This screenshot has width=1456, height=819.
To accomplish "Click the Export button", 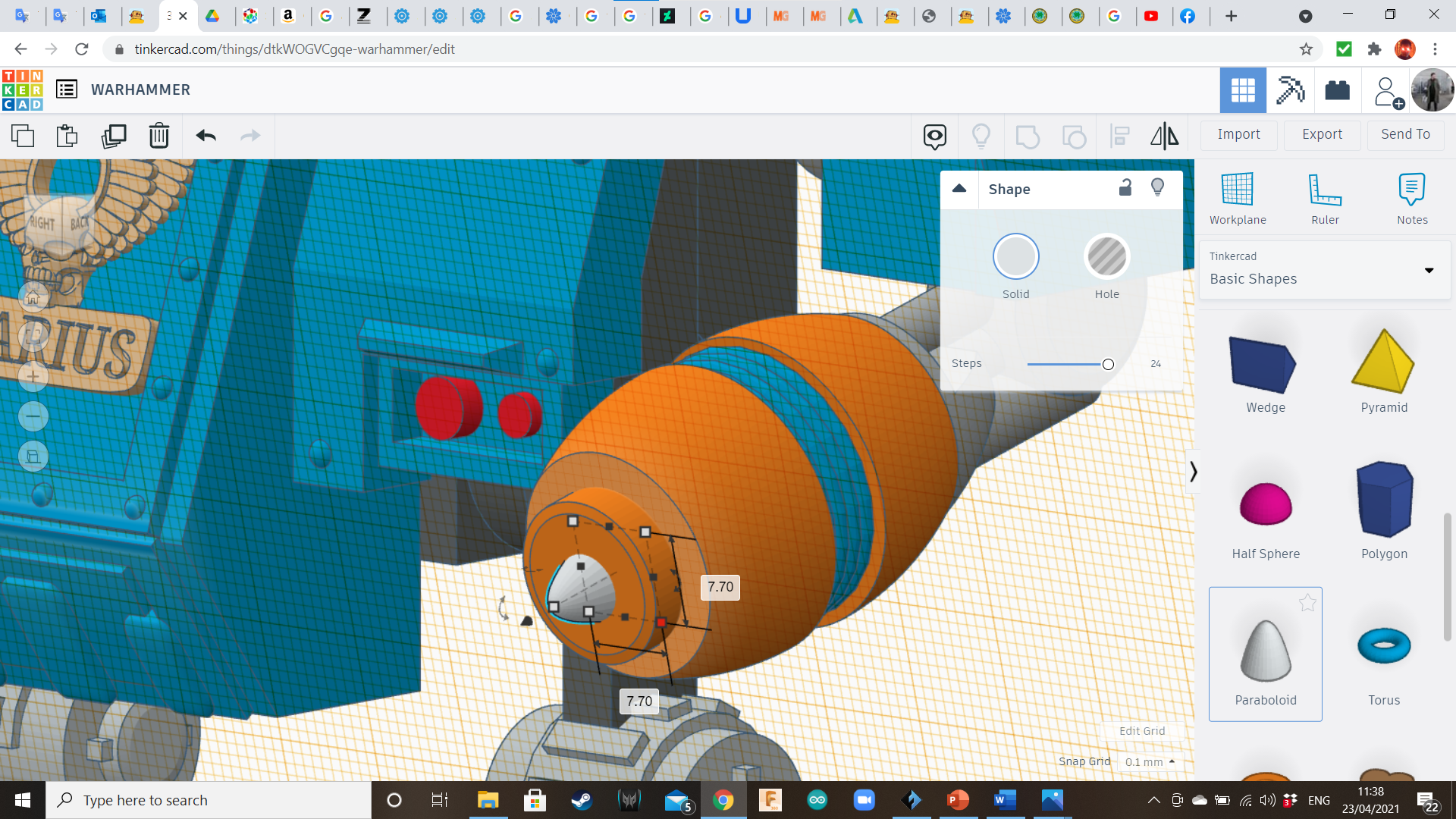I will tap(1322, 134).
